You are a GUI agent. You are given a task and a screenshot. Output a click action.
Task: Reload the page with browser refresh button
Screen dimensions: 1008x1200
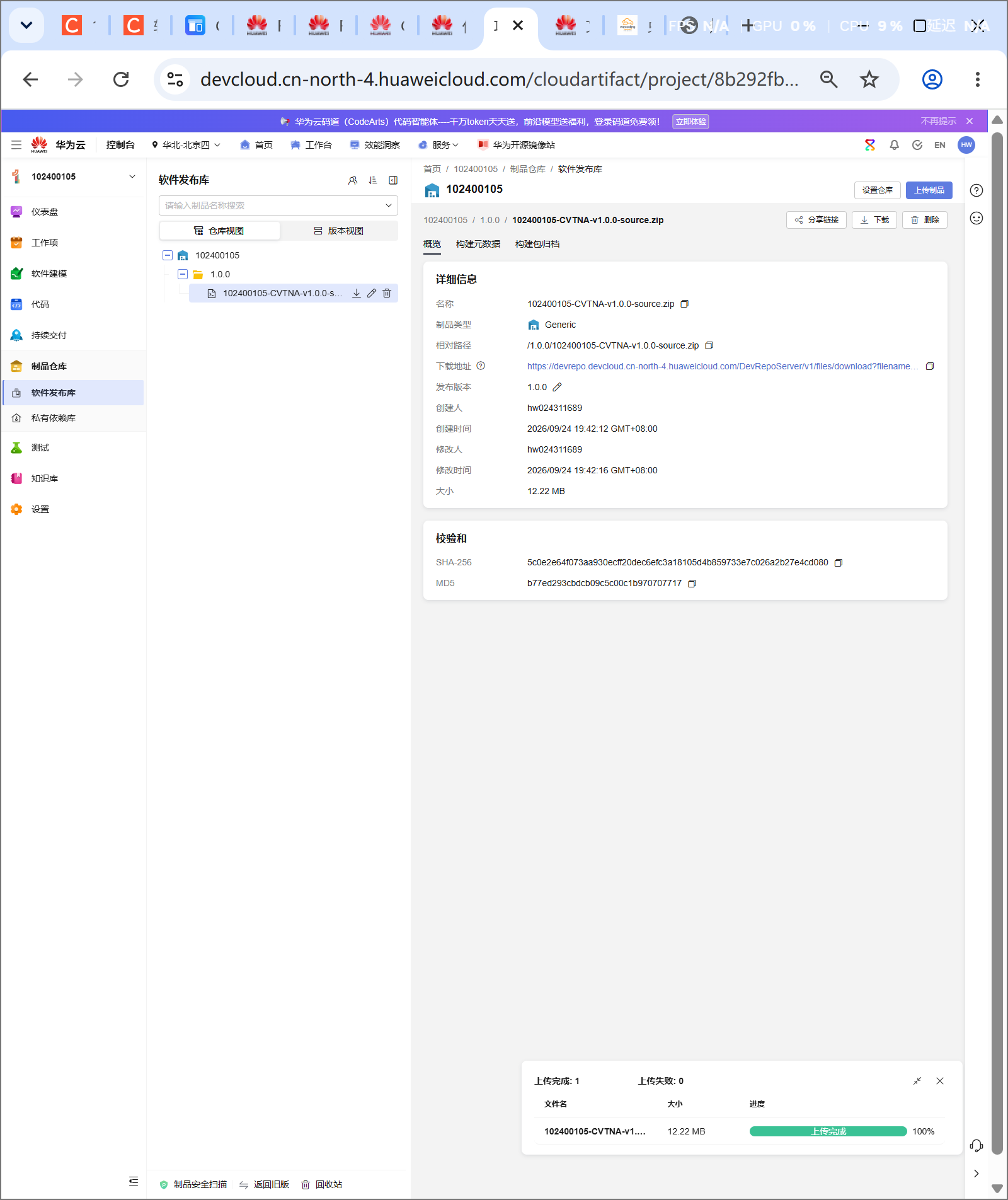tap(121, 79)
